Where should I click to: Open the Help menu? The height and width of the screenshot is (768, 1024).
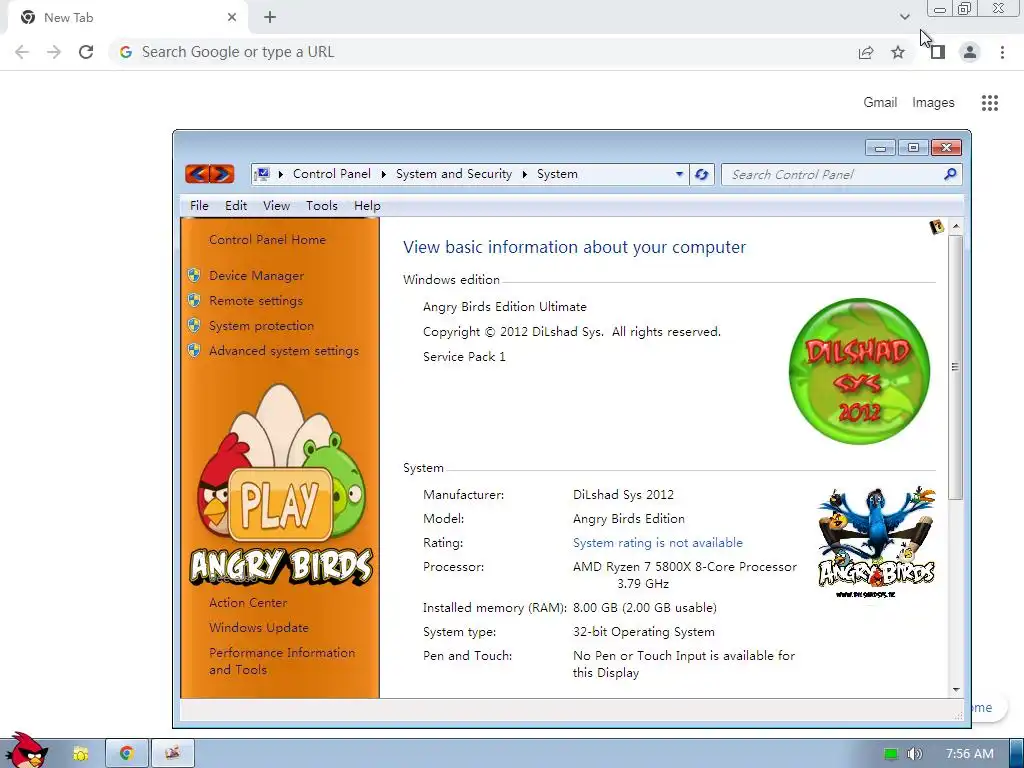367,206
